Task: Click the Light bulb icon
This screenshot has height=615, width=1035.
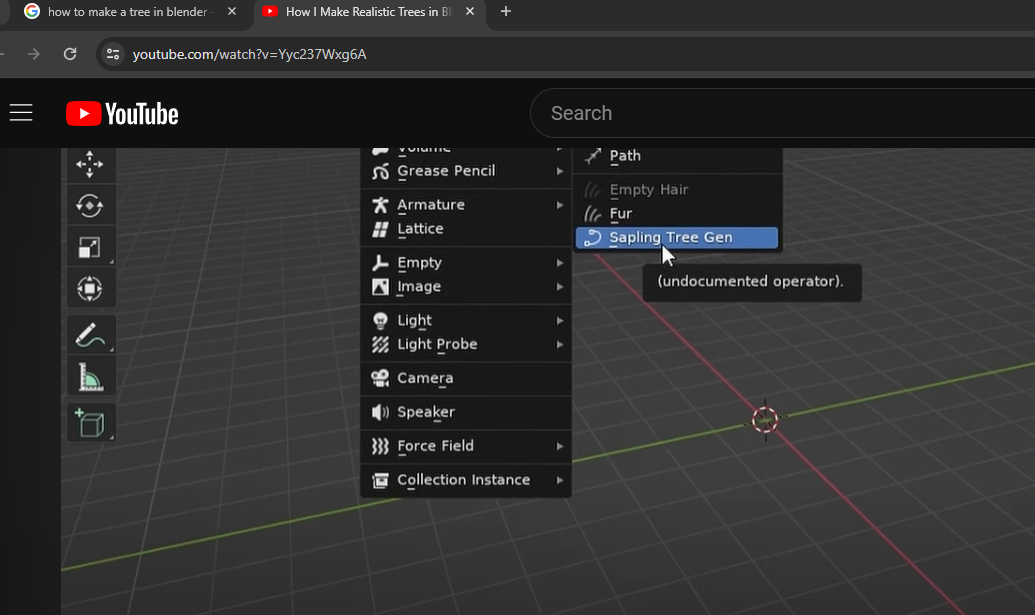Action: pyautogui.click(x=380, y=321)
